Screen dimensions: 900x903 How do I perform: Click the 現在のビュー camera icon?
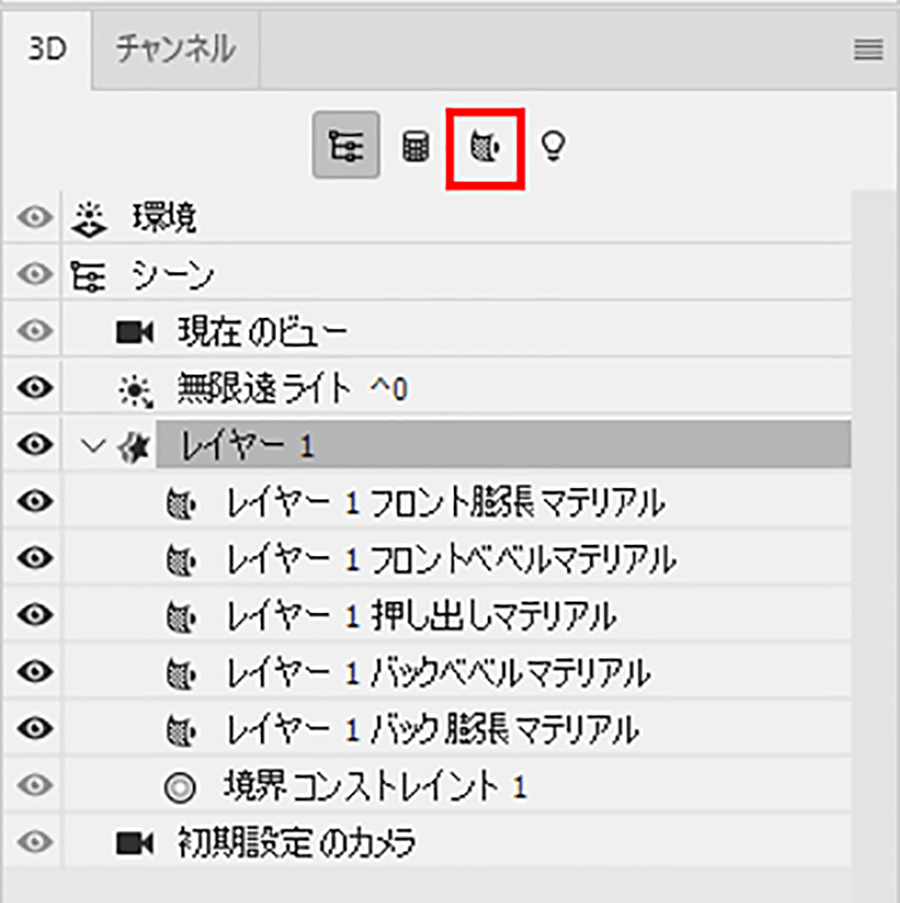(x=135, y=331)
